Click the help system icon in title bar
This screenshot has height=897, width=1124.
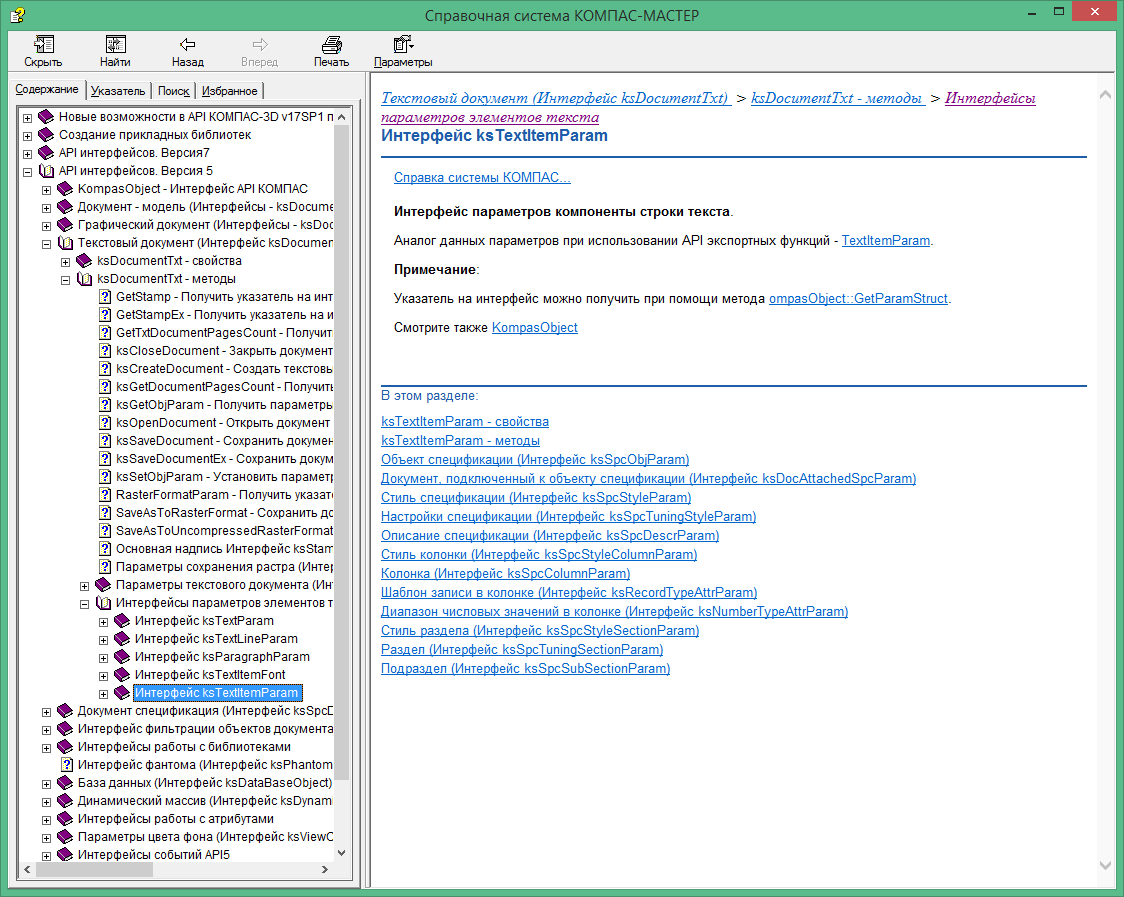(18, 14)
